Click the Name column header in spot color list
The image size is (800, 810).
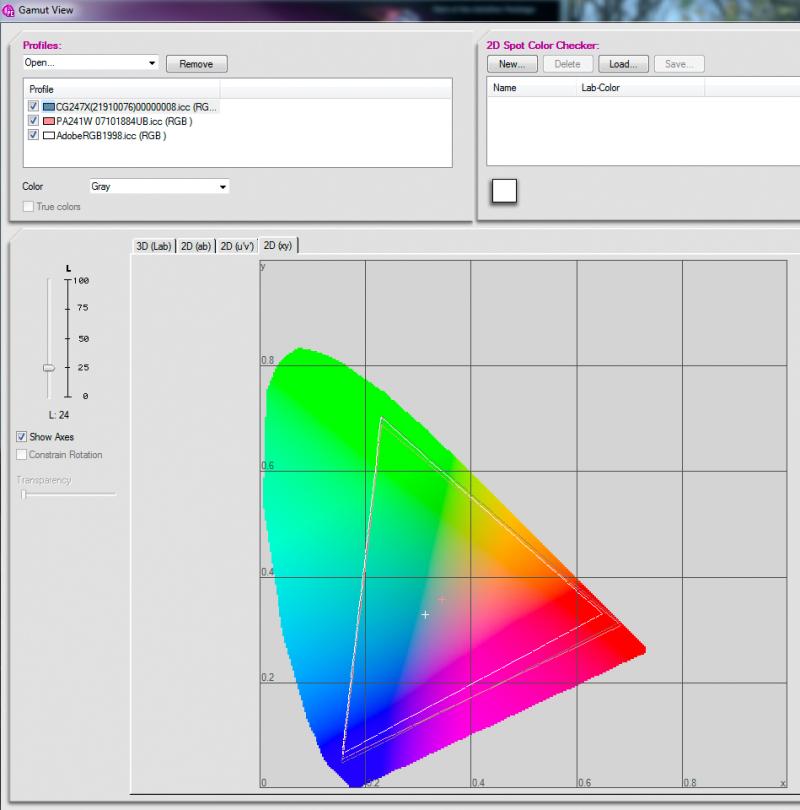coord(532,88)
